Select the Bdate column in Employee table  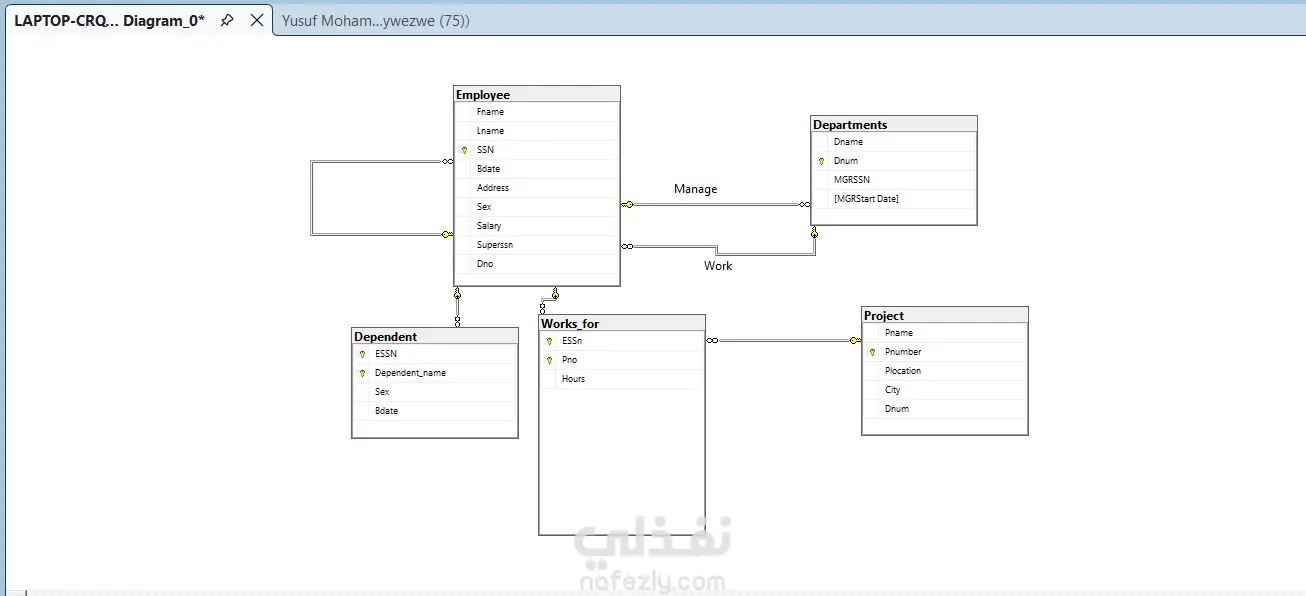click(x=537, y=169)
